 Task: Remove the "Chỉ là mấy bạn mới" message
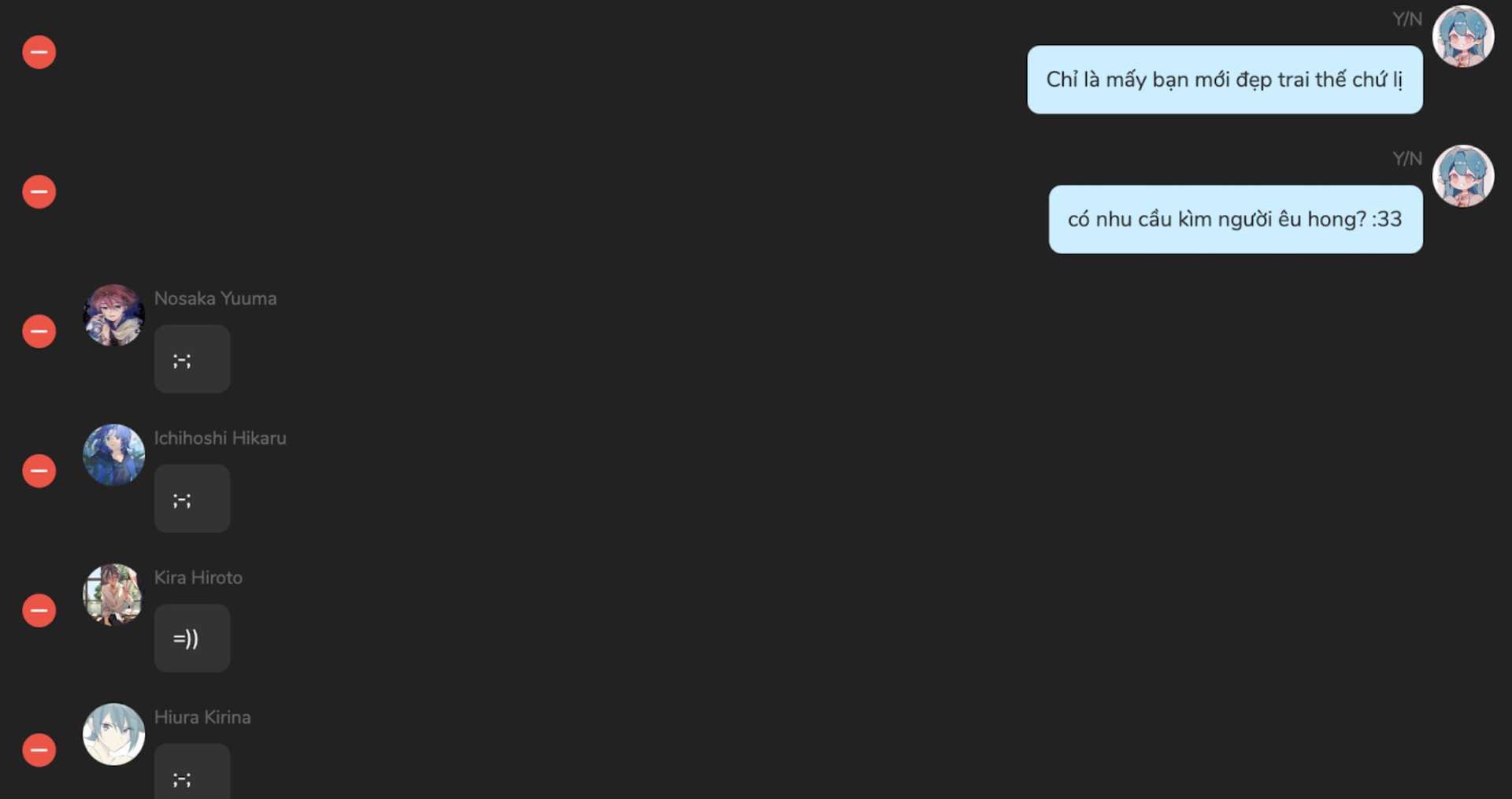click(39, 52)
